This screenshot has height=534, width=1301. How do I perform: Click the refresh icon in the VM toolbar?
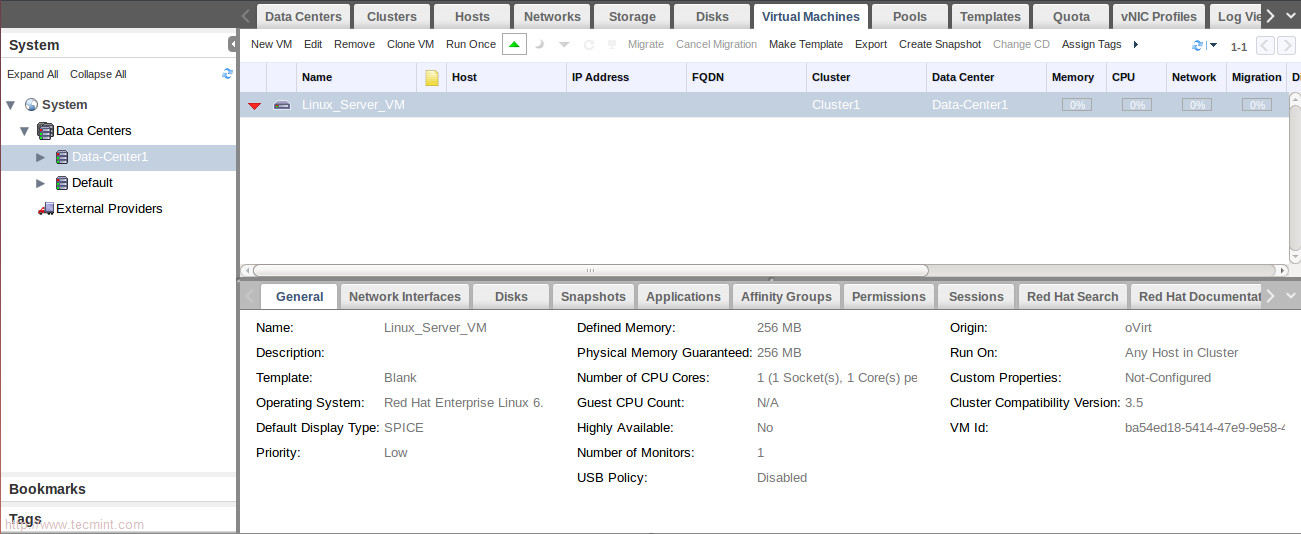1197,45
